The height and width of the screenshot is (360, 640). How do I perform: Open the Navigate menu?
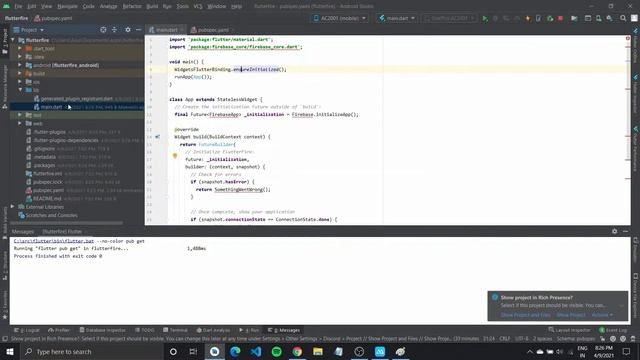pyautogui.click(x=67, y=6)
